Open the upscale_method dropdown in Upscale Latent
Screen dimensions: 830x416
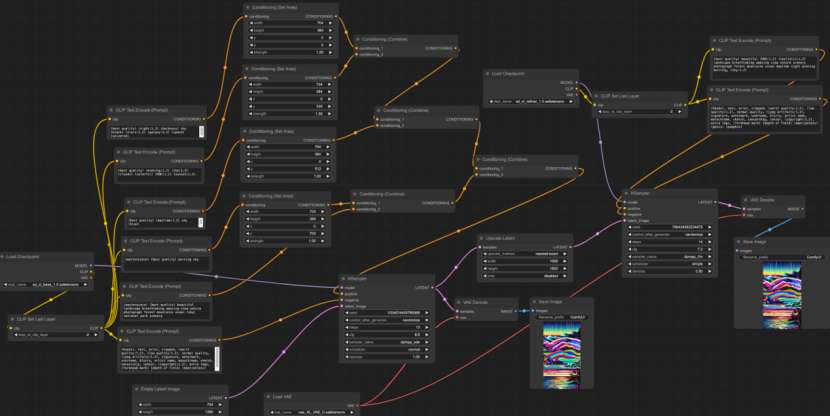525,254
